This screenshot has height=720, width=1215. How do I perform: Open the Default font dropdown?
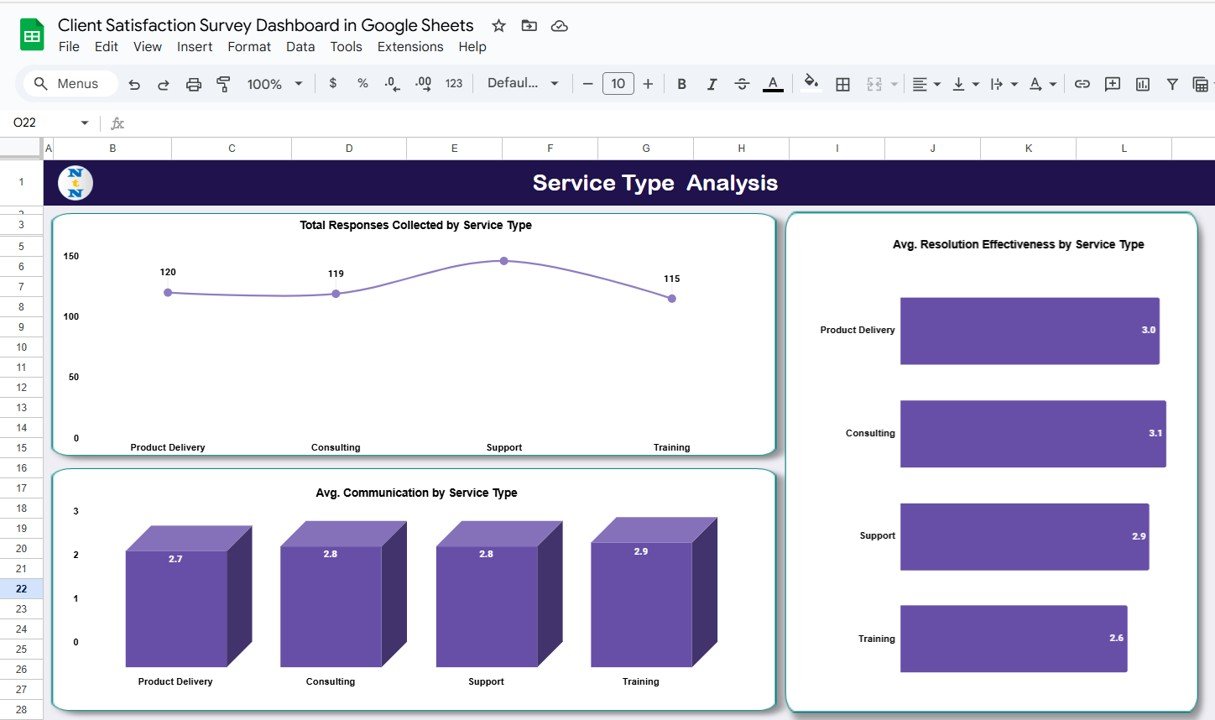click(523, 84)
